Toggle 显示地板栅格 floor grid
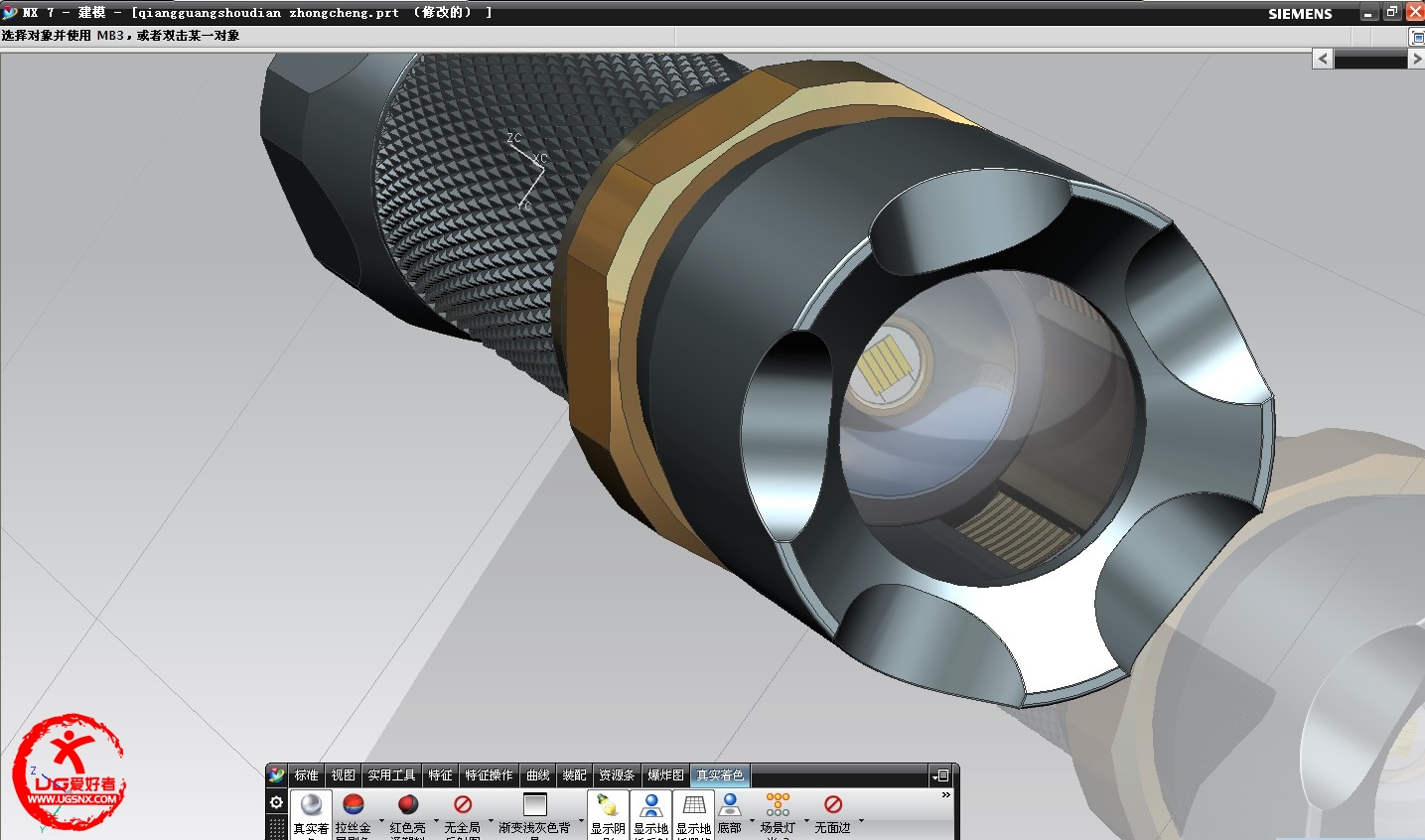This screenshot has width=1425, height=840. pos(694,805)
